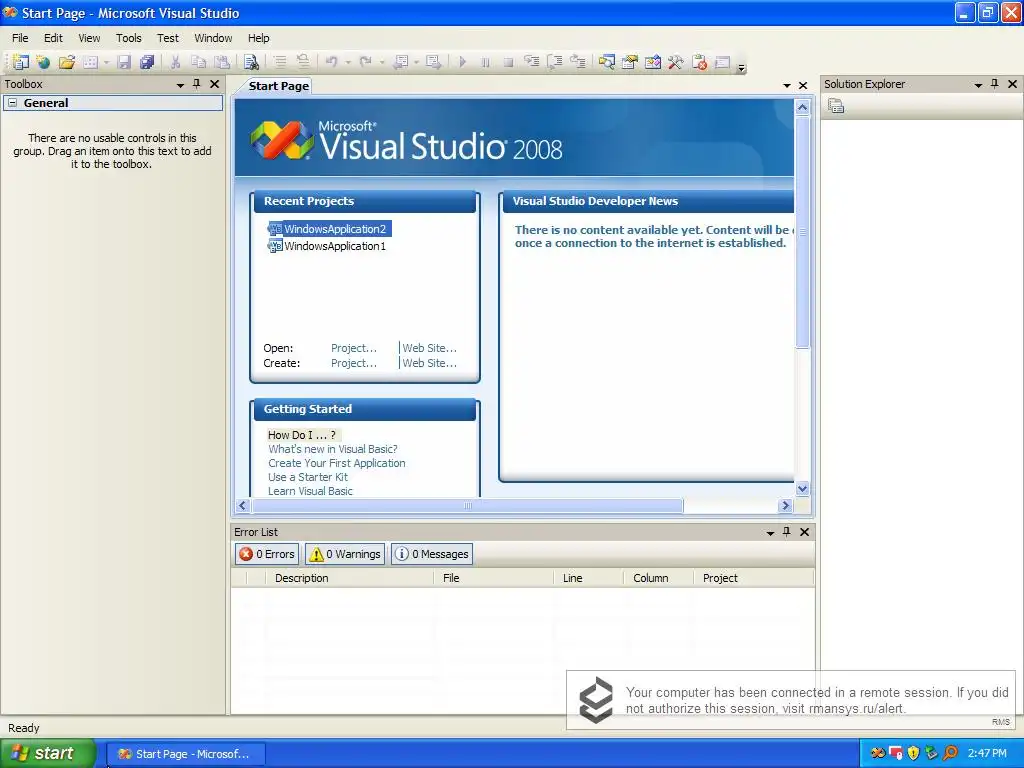Viewport: 1024px width, 768px height.
Task: Click the Step Over icon
Action: click(x=554, y=62)
